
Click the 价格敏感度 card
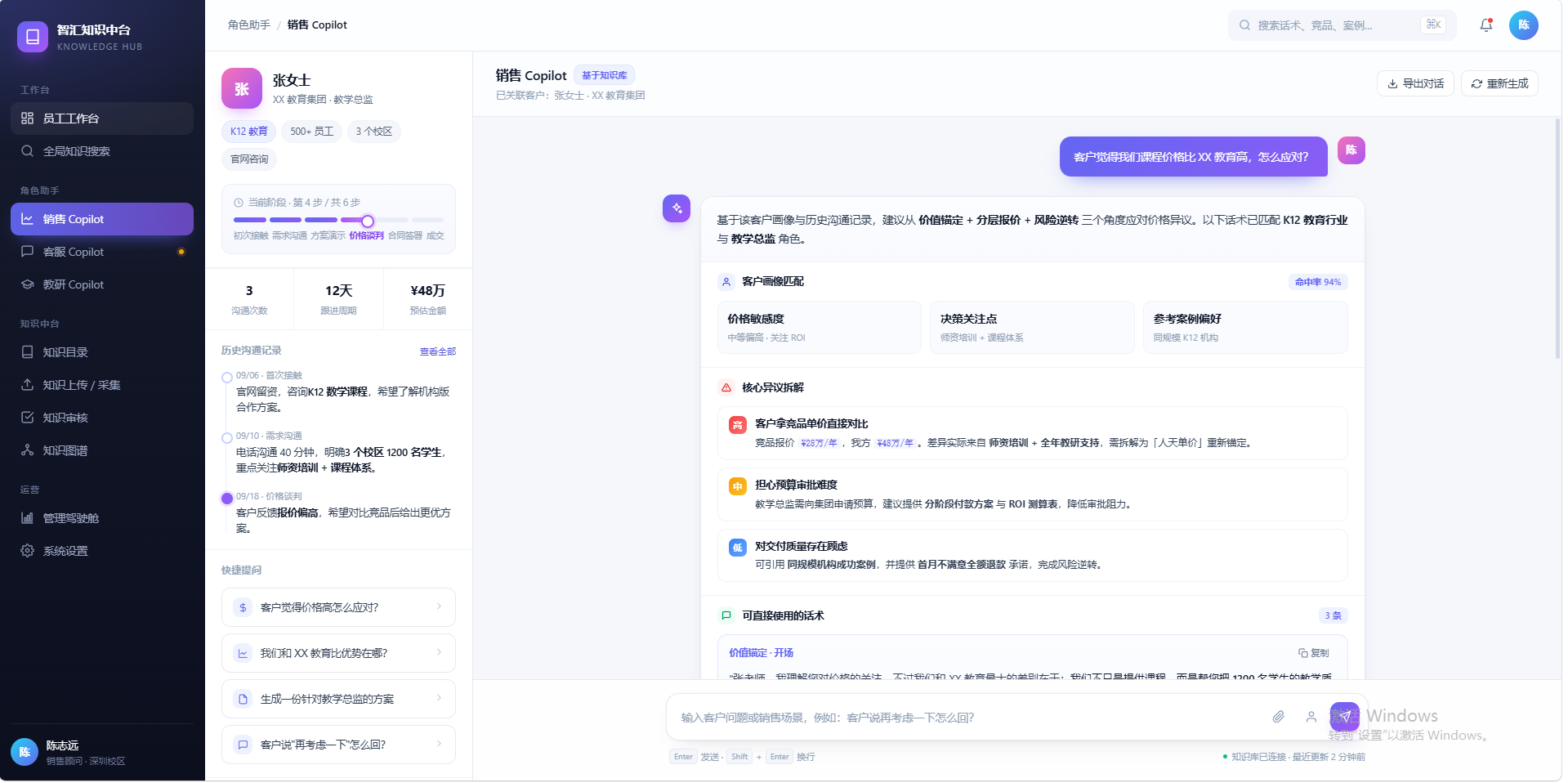click(819, 327)
